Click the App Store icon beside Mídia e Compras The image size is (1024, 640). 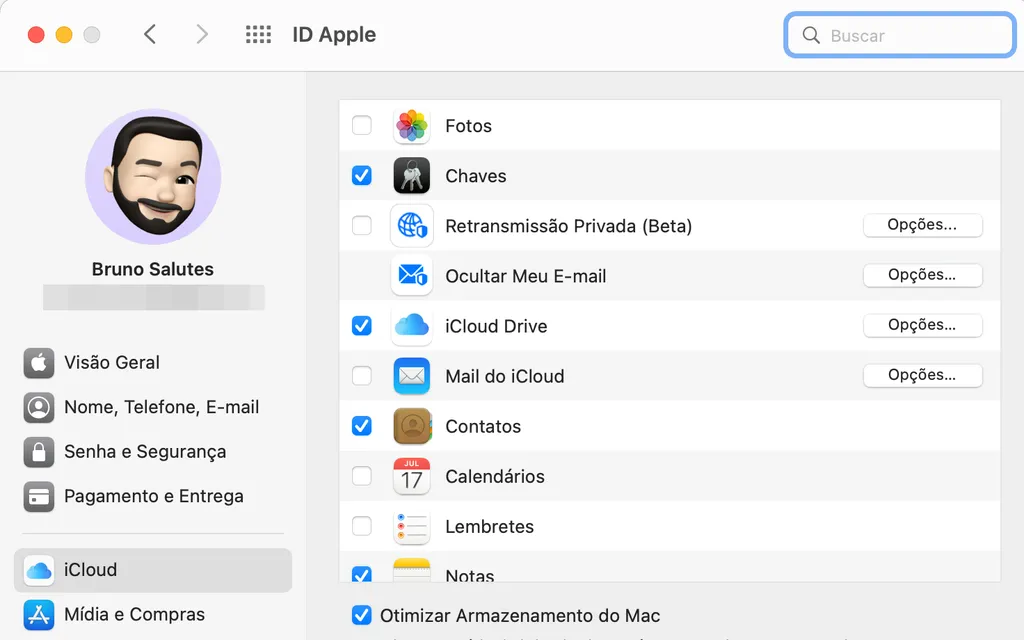[x=39, y=615]
